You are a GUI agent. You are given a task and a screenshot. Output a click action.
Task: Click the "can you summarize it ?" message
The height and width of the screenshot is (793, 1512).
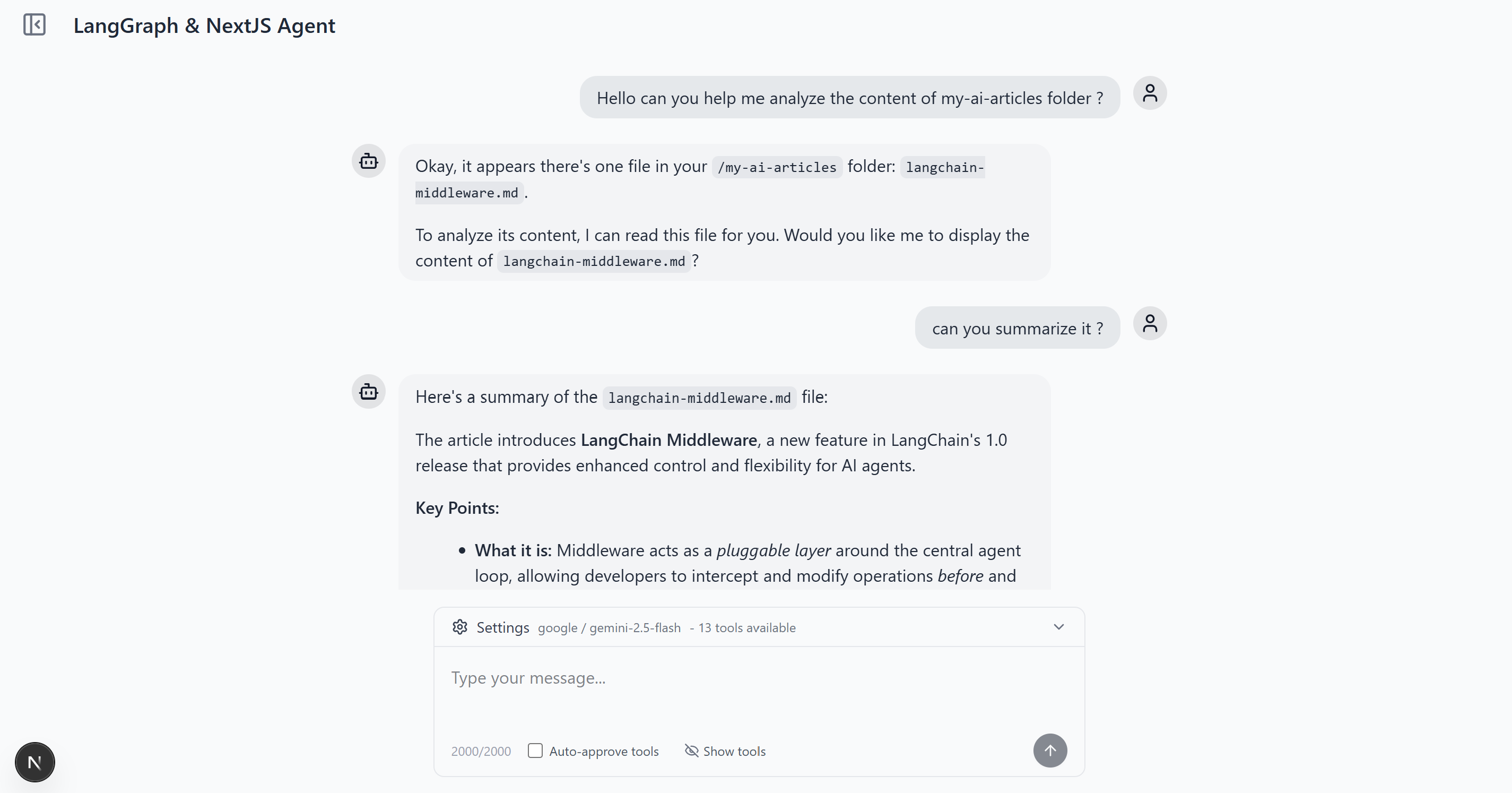click(x=1017, y=329)
